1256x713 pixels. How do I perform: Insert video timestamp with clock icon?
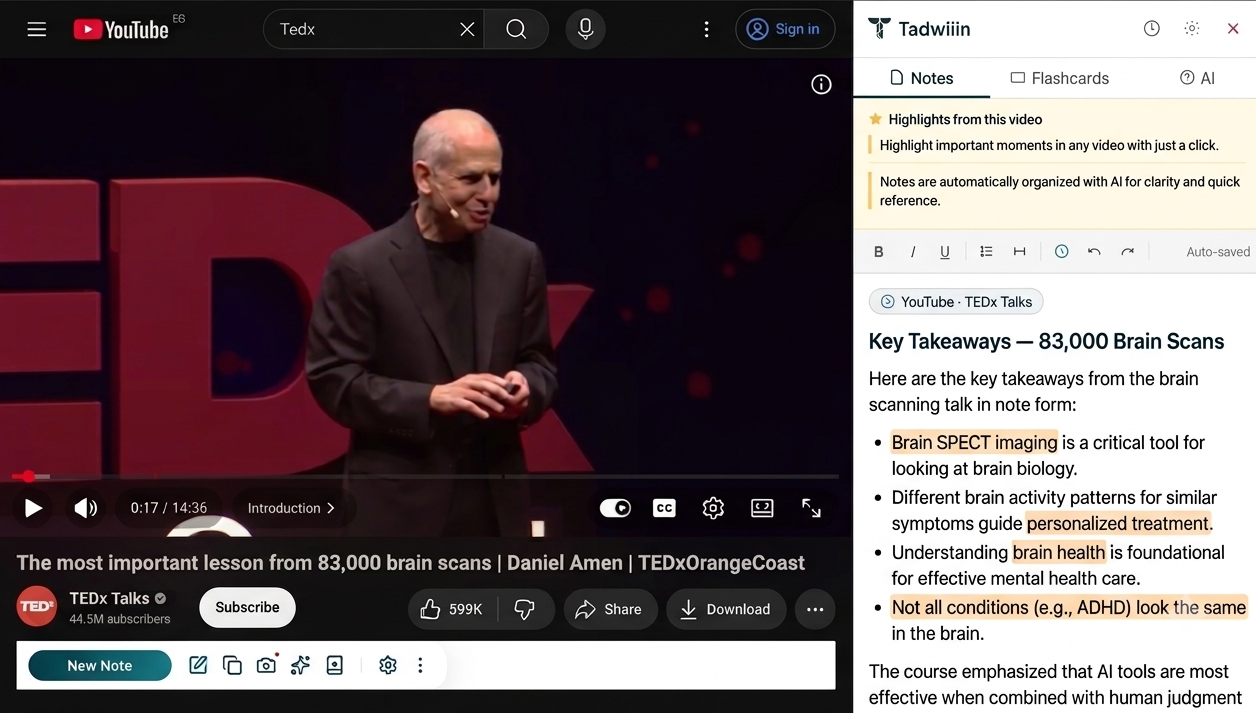click(x=1062, y=252)
